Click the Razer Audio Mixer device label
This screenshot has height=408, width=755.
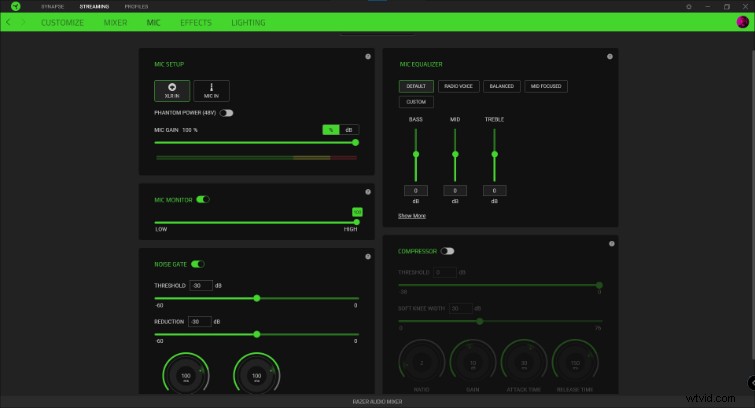point(377,401)
